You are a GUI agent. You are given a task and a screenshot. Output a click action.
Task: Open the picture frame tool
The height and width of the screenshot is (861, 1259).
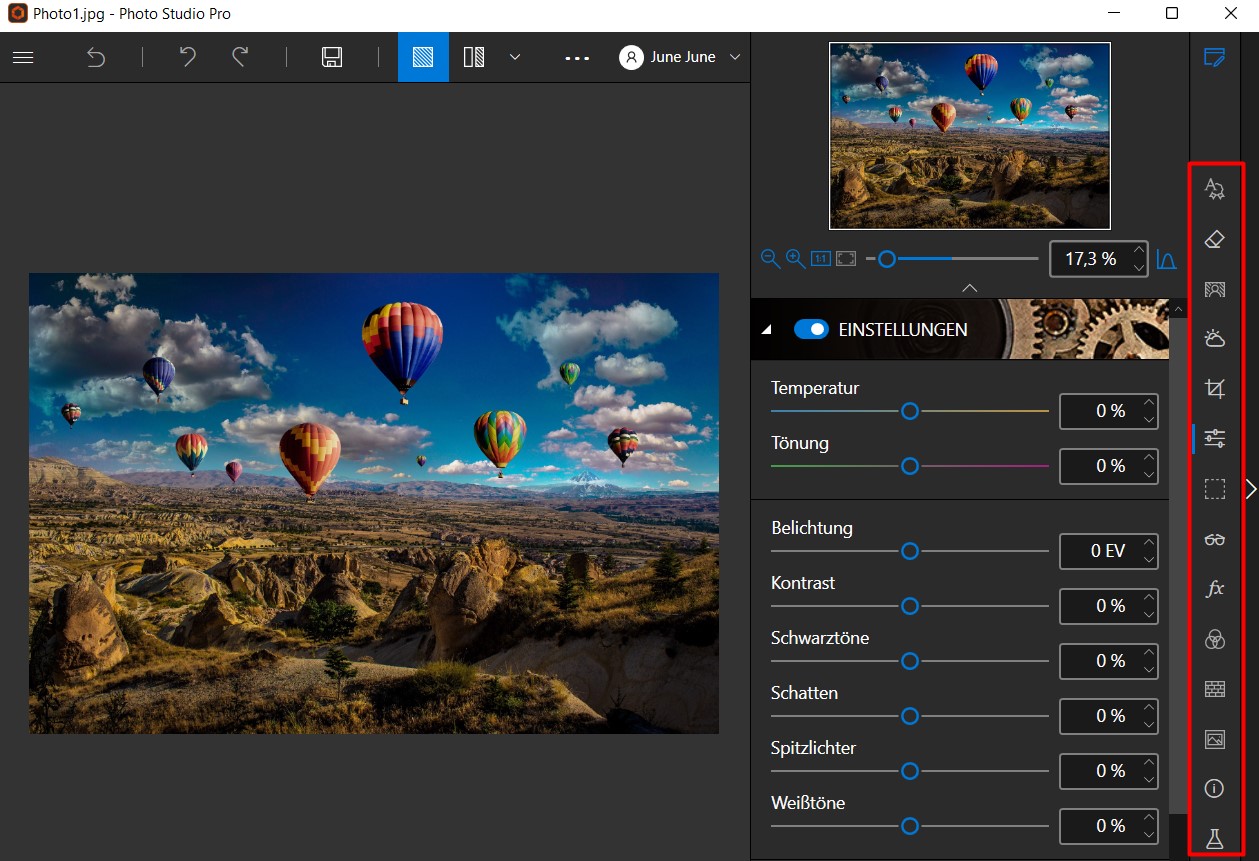1215,739
